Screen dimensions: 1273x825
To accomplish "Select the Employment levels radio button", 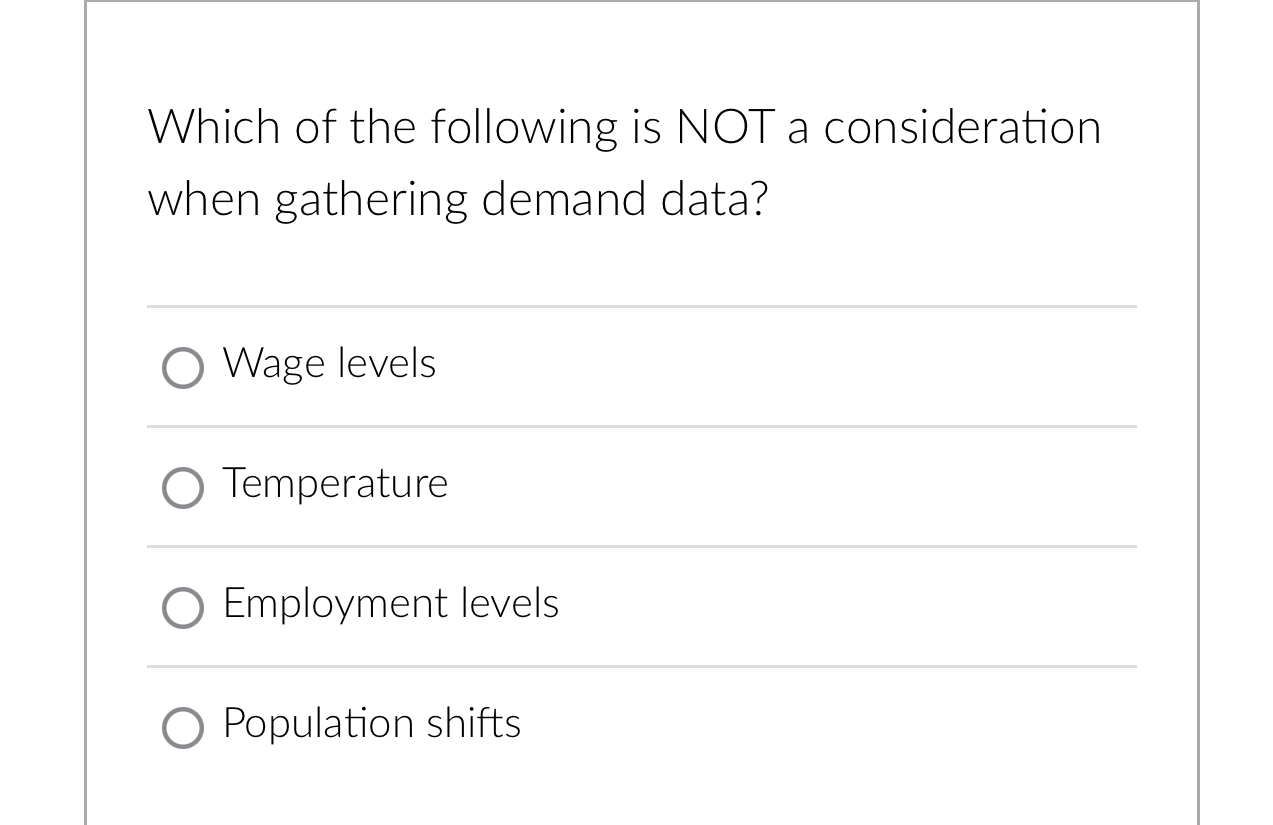I will [x=183, y=608].
